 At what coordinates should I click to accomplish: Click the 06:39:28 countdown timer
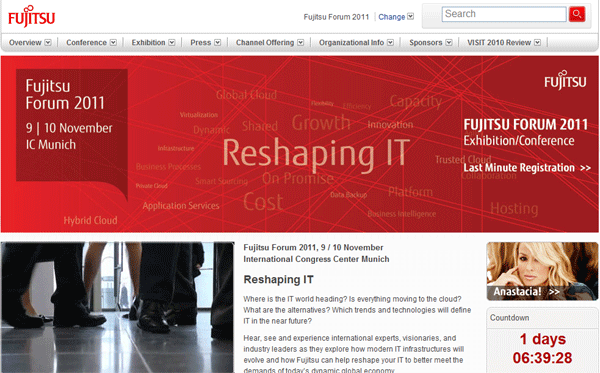coord(543,358)
